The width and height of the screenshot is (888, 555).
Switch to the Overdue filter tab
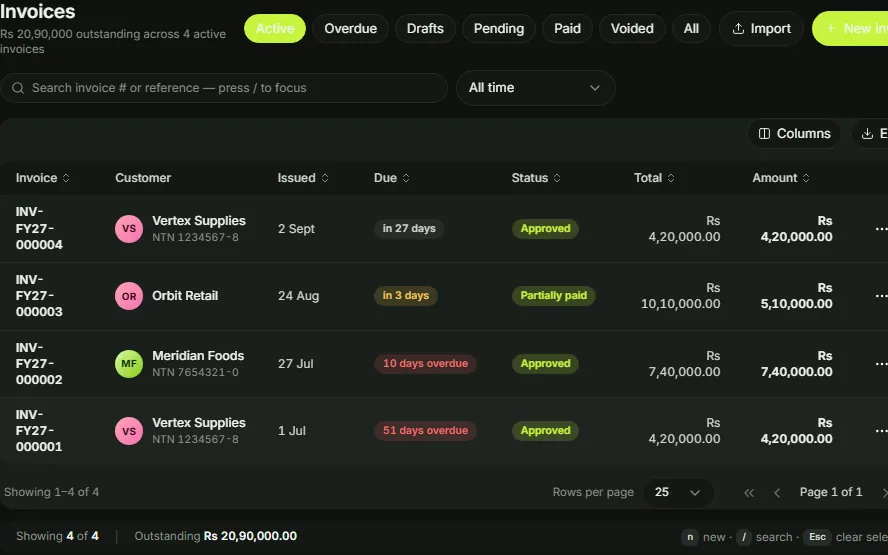pos(351,28)
